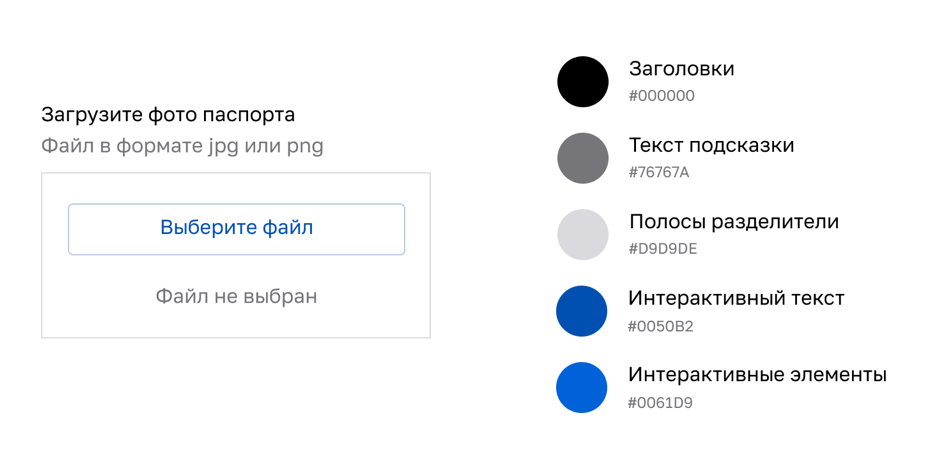Click the "Заголовки" label
The height and width of the screenshot is (452, 939).
click(681, 69)
